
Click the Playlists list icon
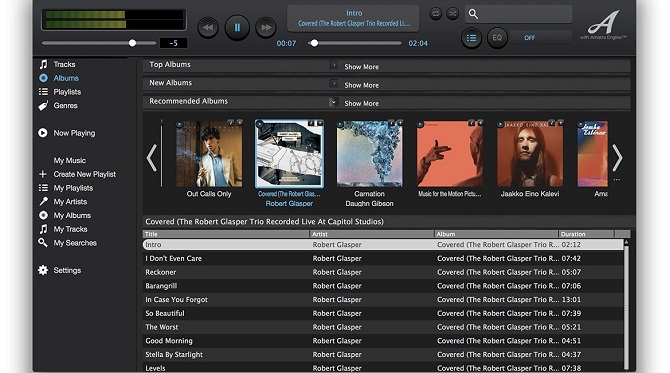[43, 92]
